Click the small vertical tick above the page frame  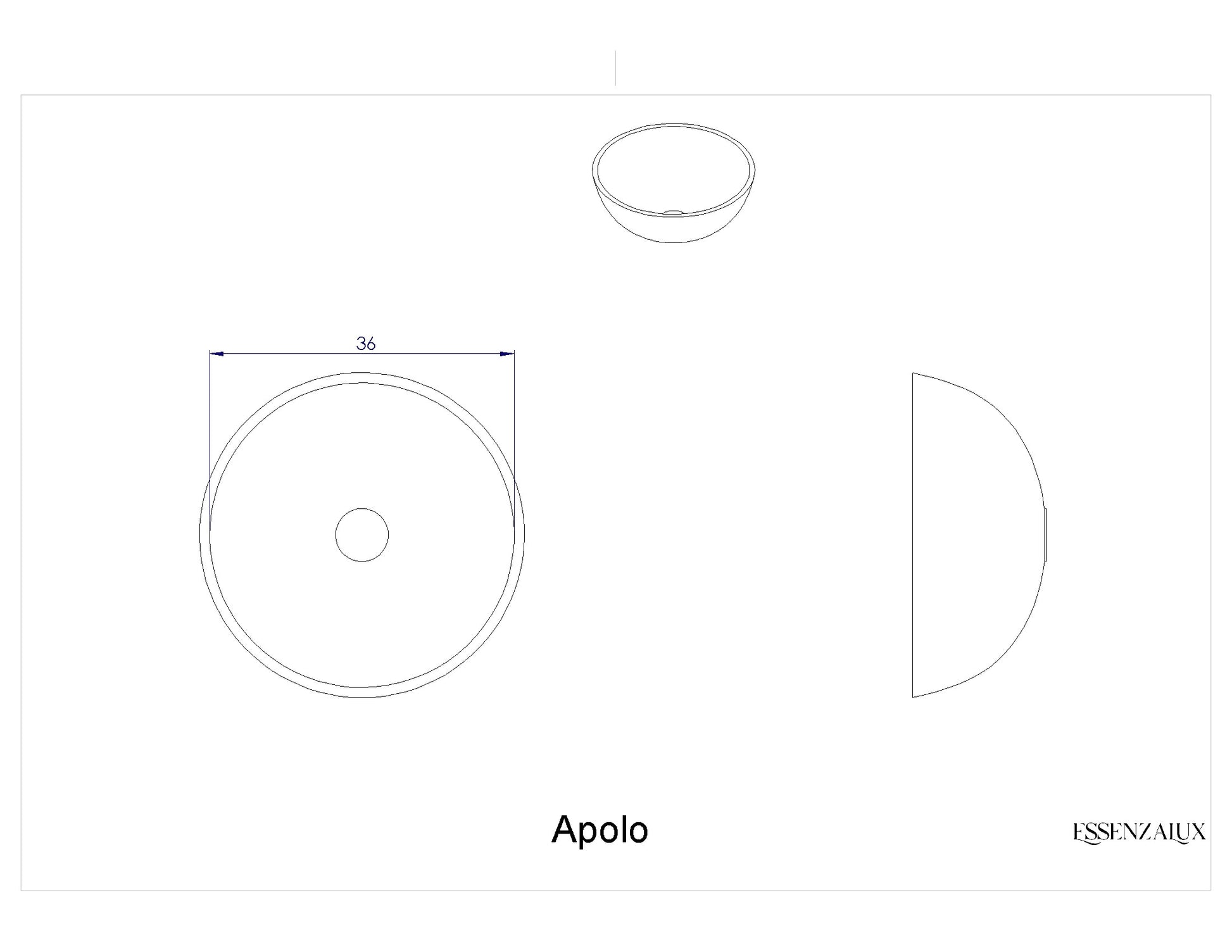click(615, 68)
